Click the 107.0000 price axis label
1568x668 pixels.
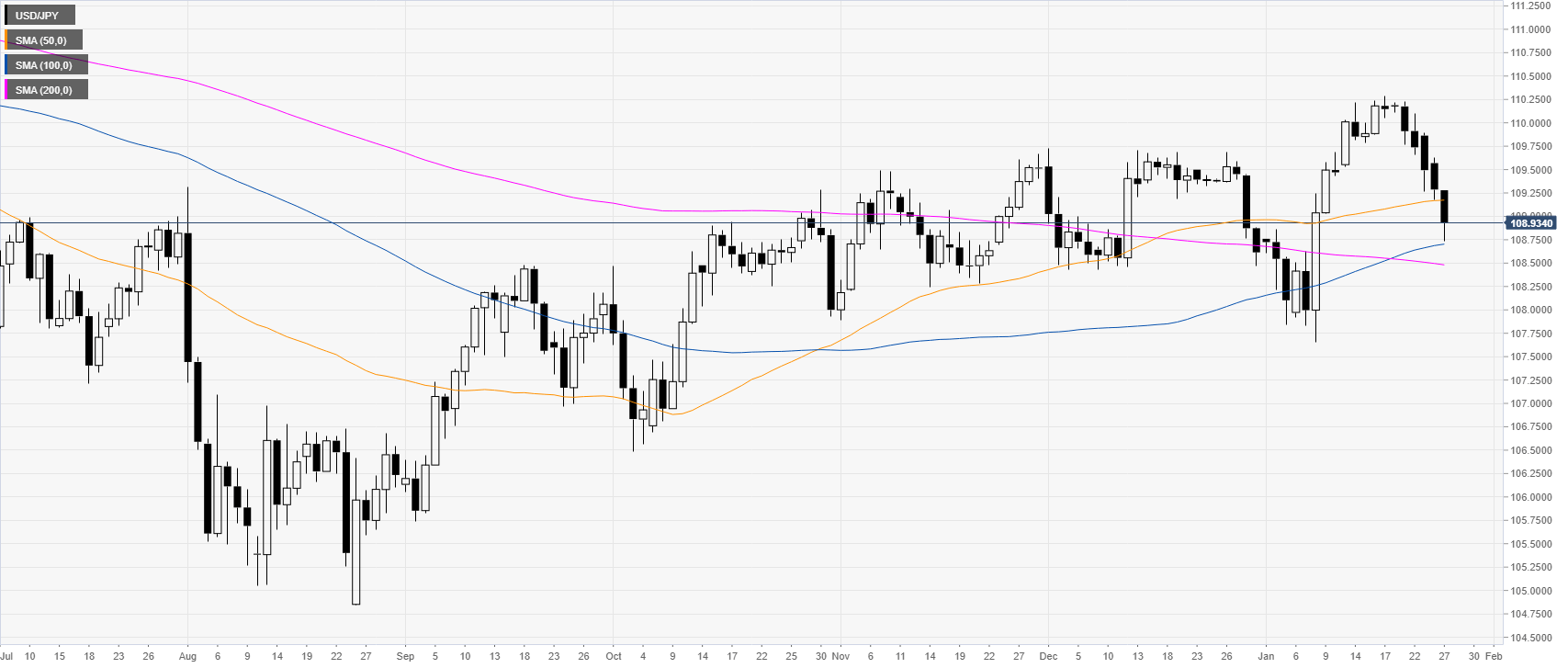pos(1530,403)
